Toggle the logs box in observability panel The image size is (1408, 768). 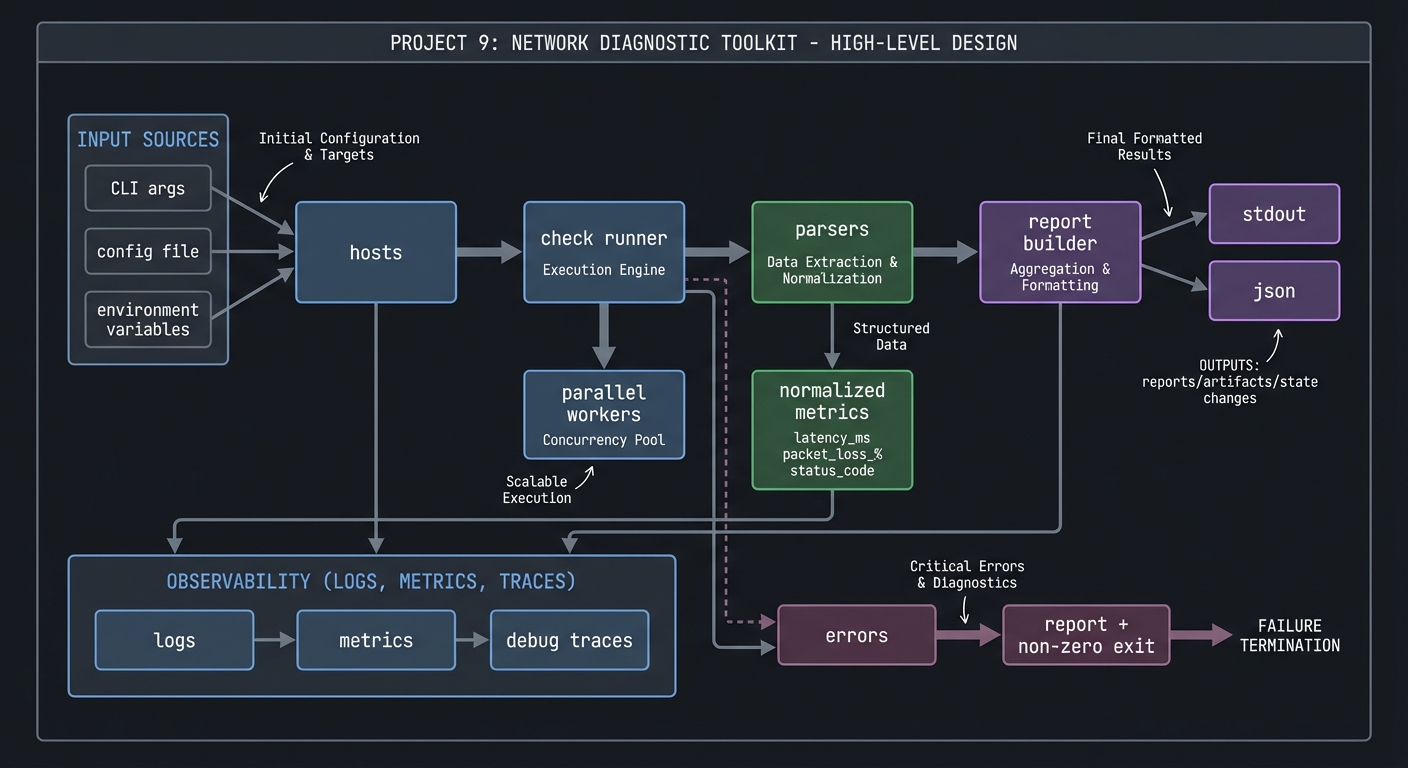click(x=173, y=640)
